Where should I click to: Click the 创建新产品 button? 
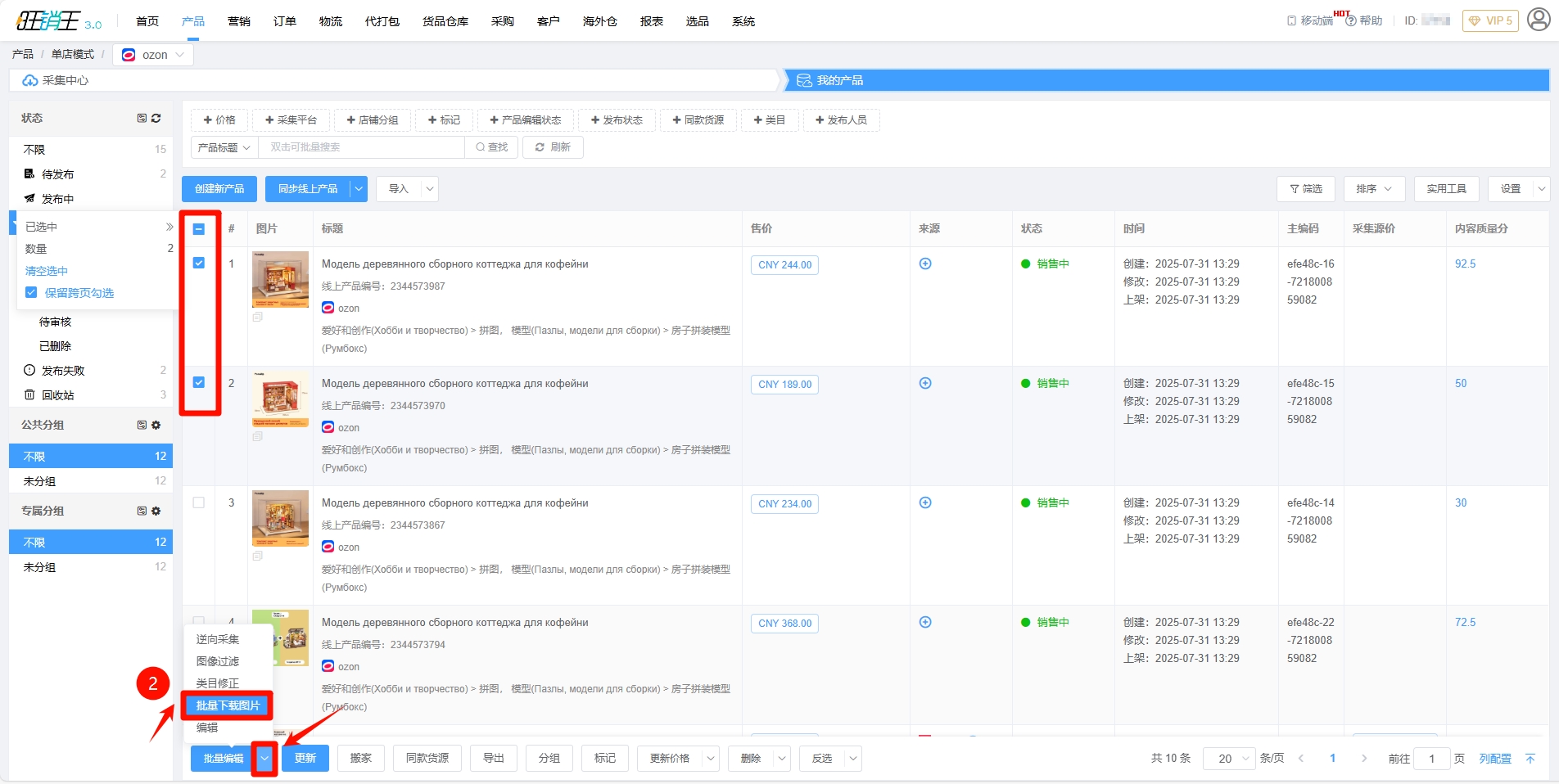click(x=219, y=189)
